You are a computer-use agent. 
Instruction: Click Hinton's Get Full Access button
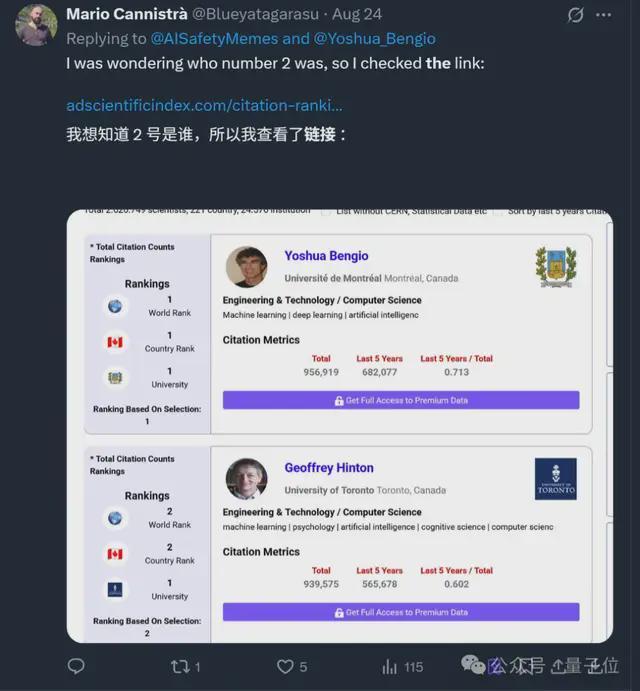(x=401, y=612)
